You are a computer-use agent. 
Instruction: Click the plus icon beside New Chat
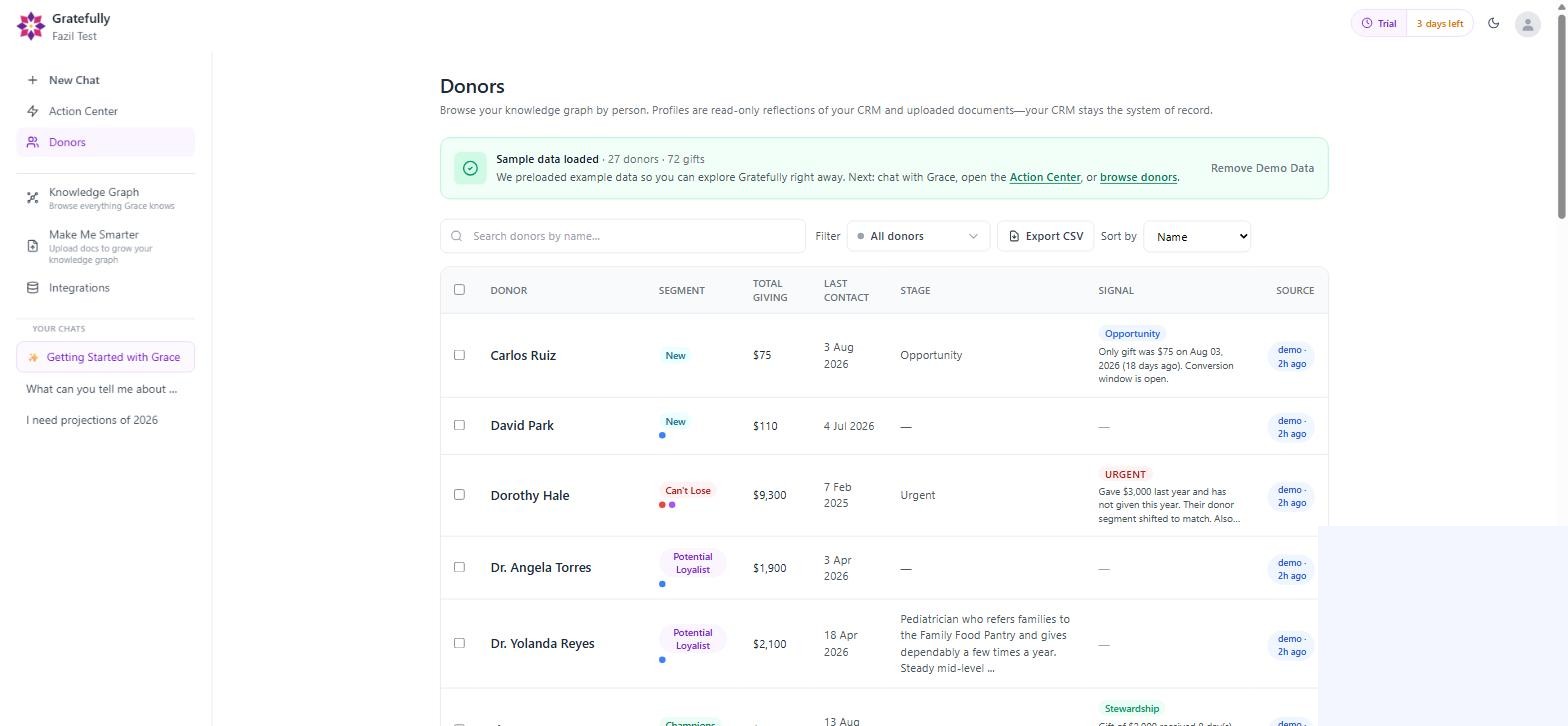(x=33, y=80)
